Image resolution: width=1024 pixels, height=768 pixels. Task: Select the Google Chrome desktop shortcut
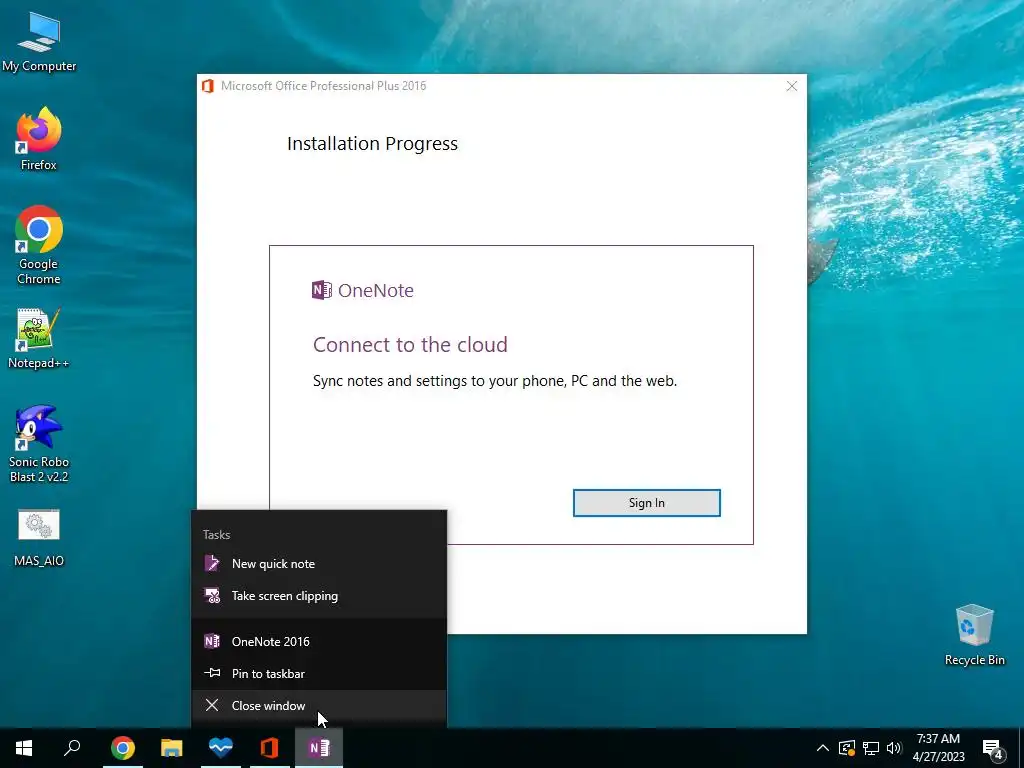coord(39,246)
